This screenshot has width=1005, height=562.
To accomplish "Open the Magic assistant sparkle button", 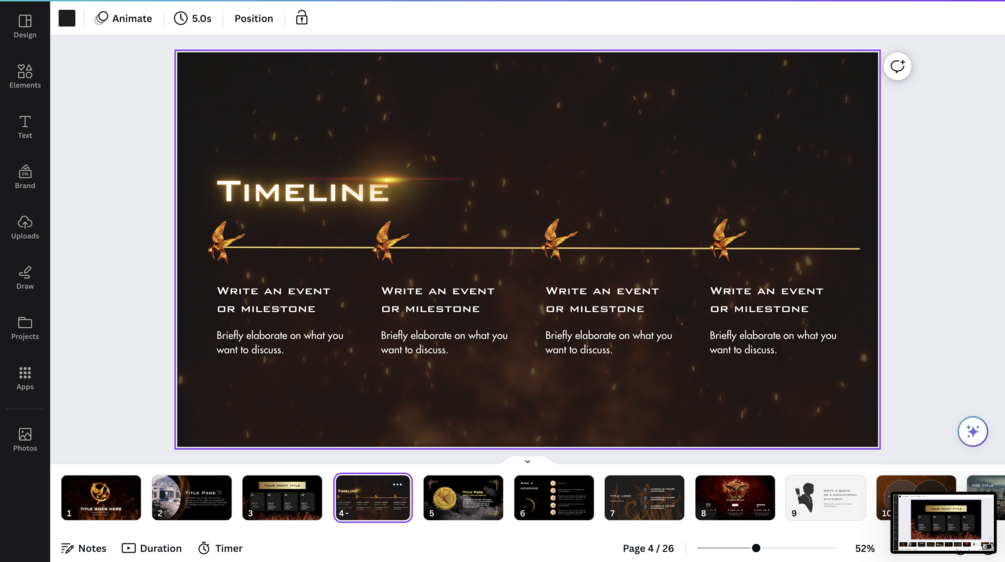I will (x=972, y=431).
